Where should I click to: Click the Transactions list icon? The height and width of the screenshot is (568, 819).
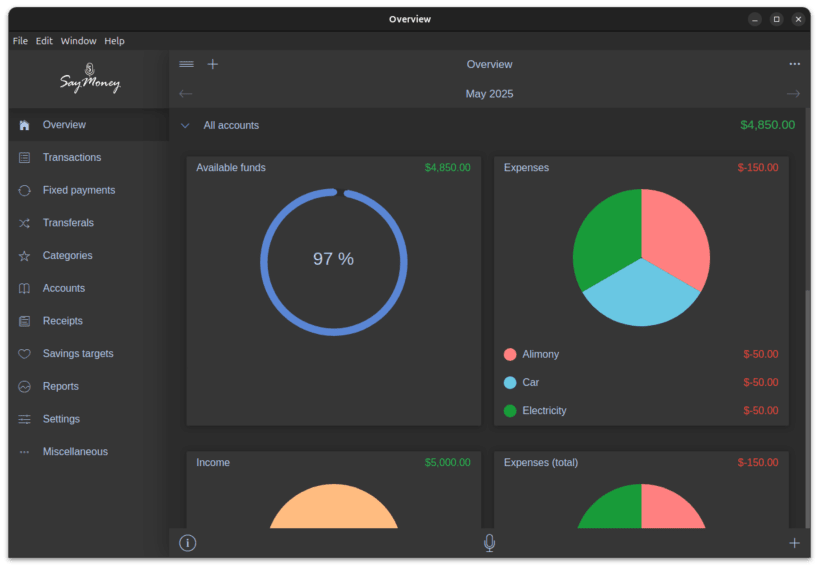(24, 157)
